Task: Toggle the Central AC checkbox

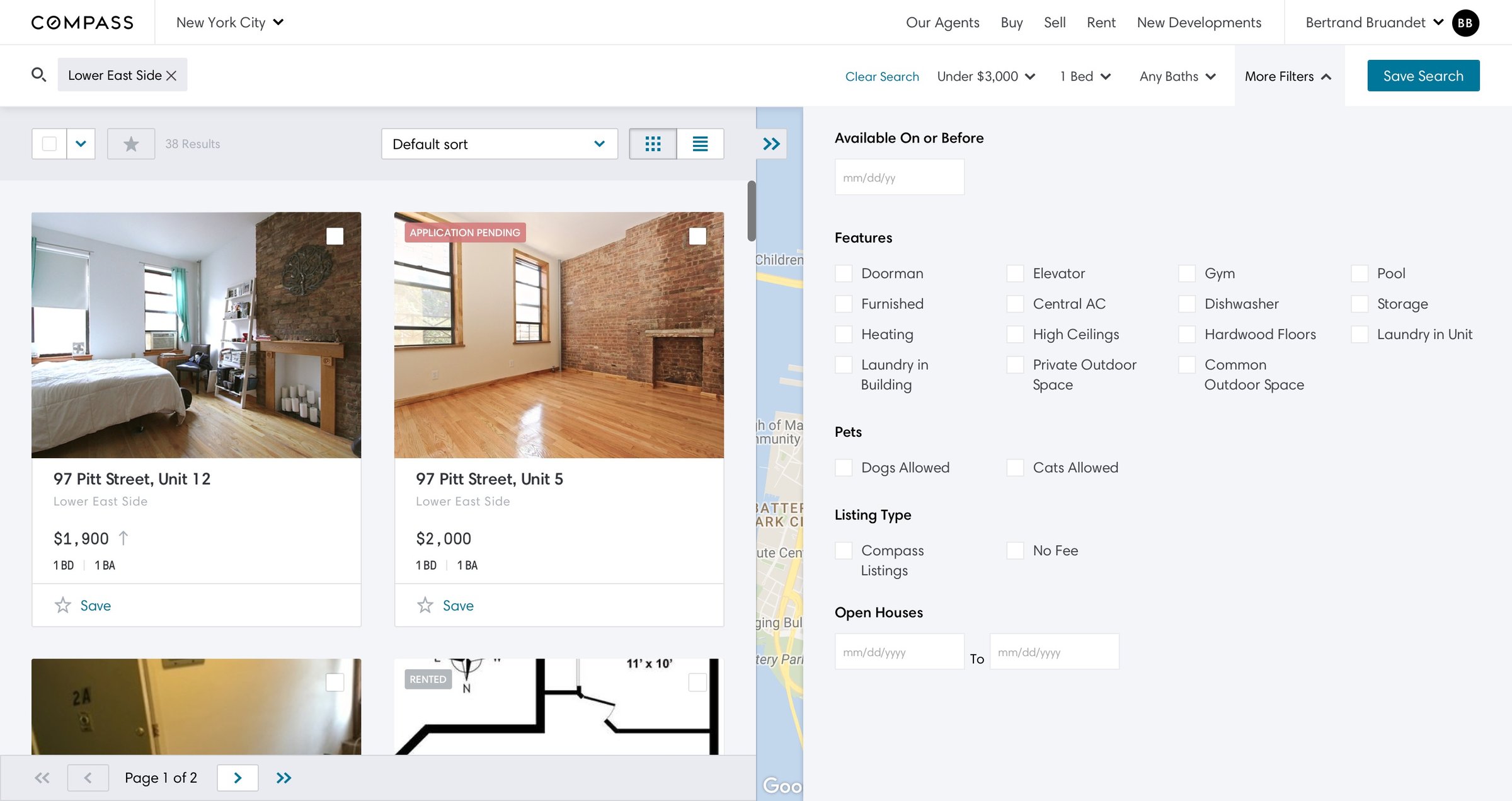Action: [x=1015, y=304]
